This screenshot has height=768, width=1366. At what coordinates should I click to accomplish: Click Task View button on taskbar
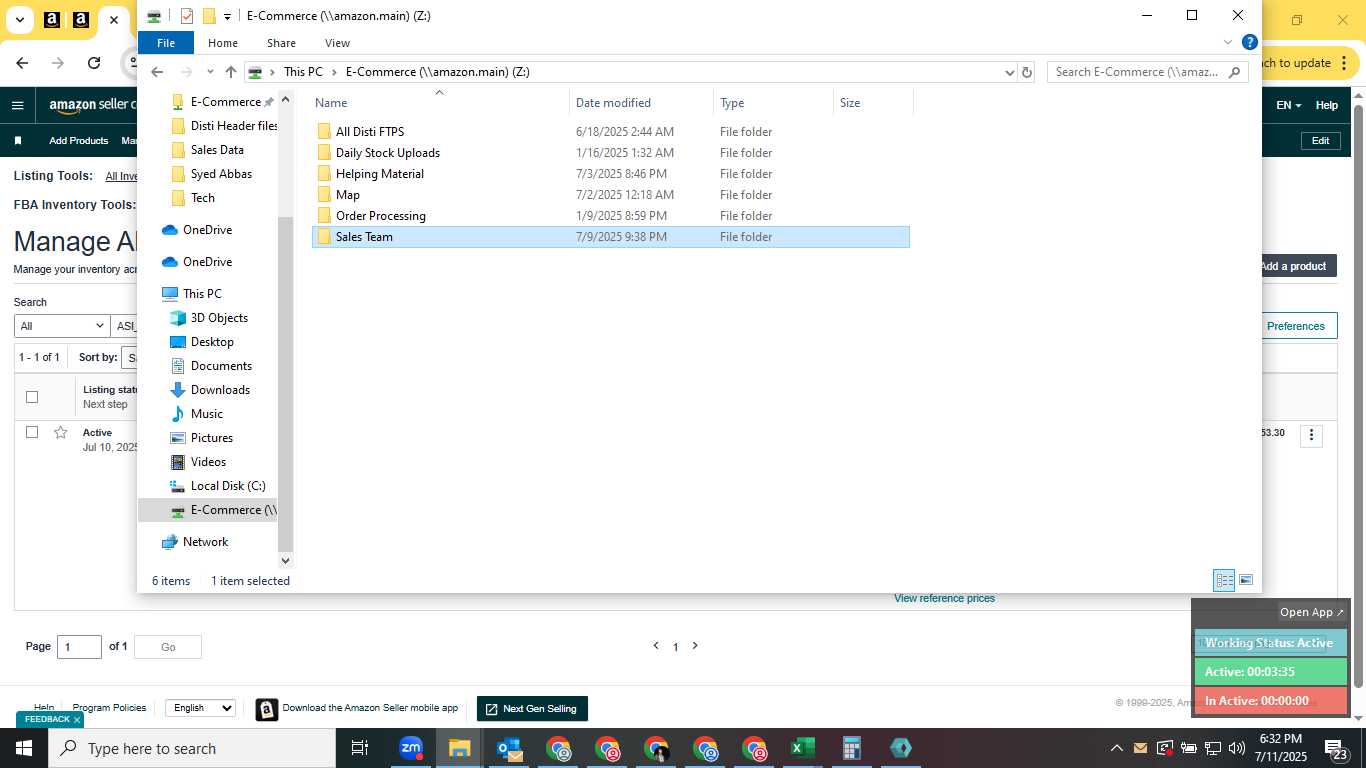tap(360, 748)
